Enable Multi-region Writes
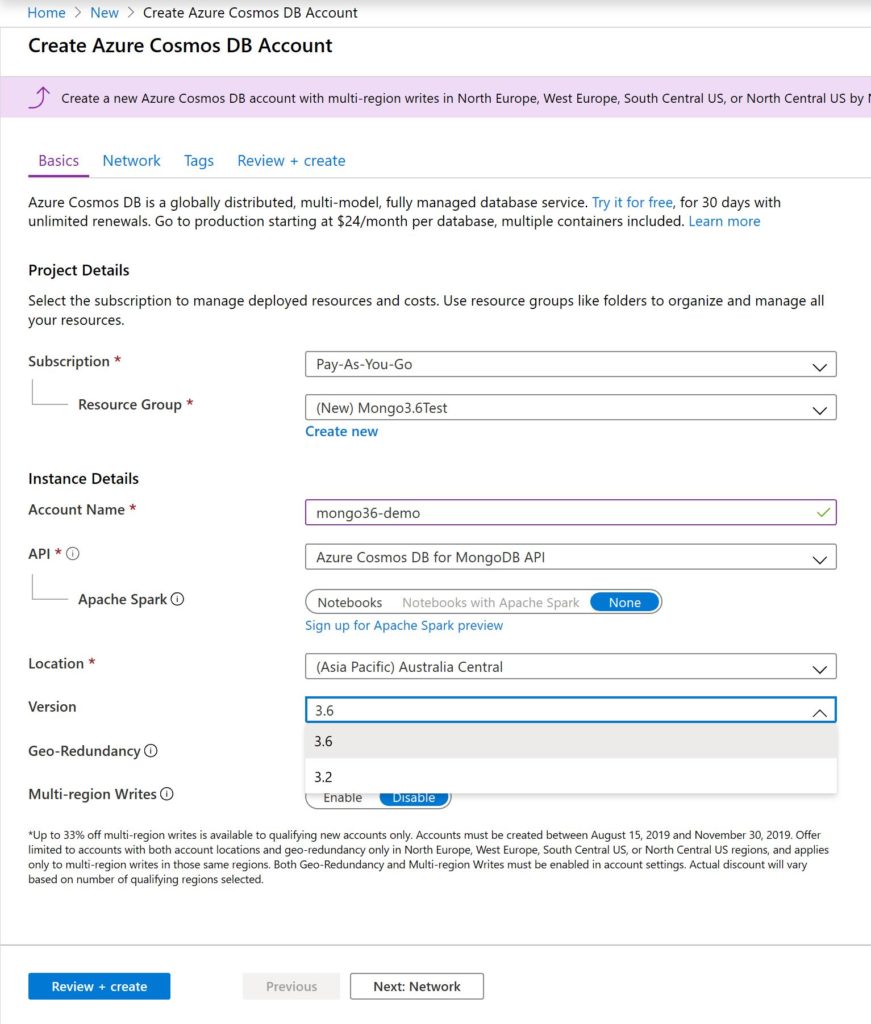The image size is (871, 1024). (x=342, y=797)
